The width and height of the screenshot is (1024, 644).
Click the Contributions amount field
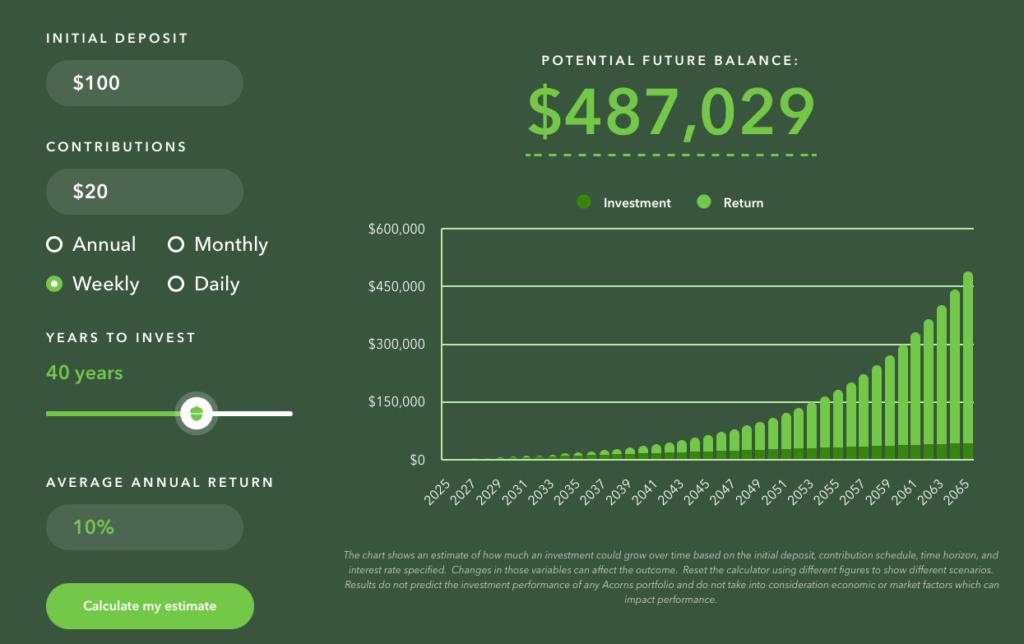pos(144,191)
